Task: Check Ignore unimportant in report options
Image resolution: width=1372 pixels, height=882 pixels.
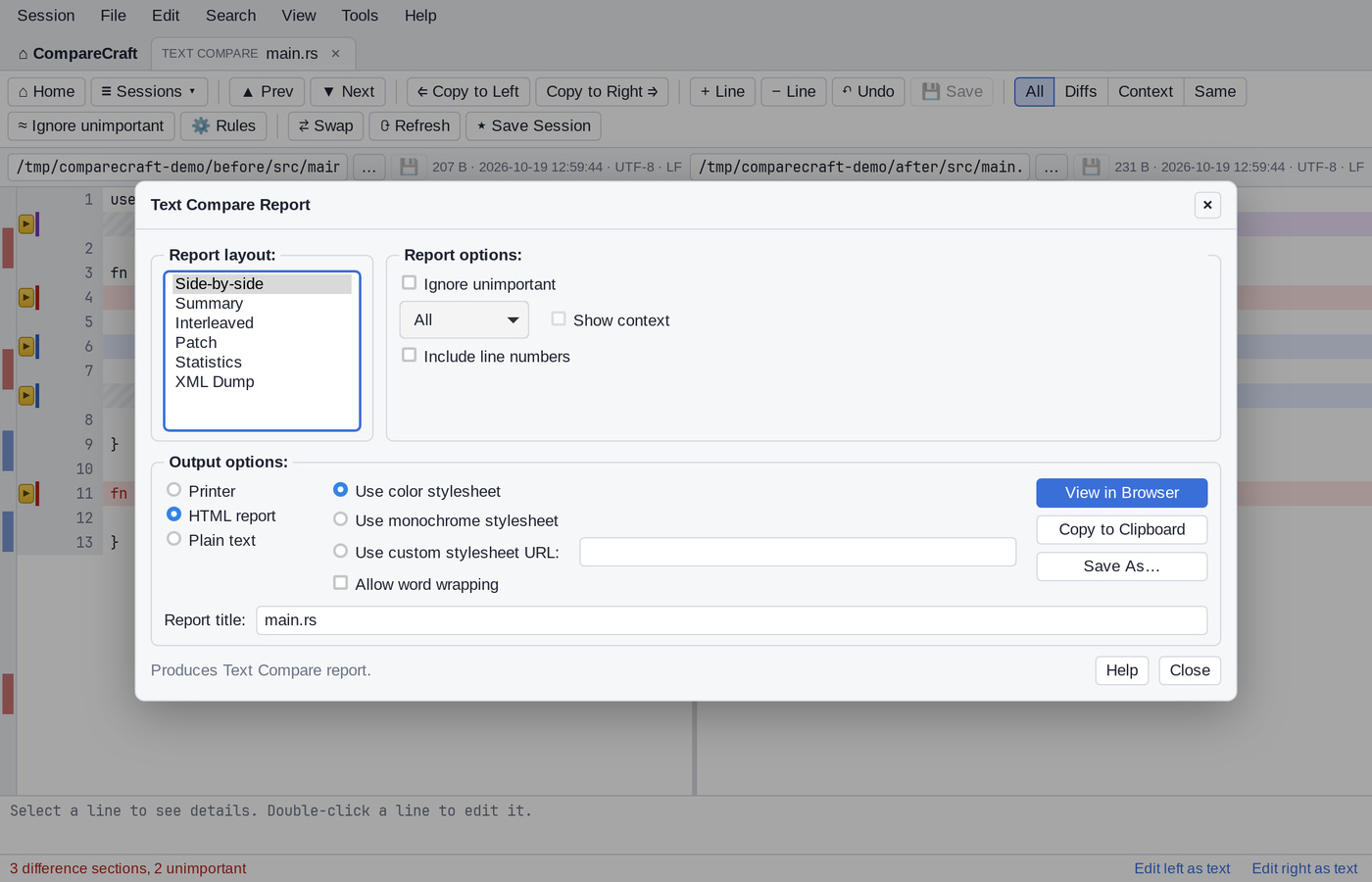Action: coord(410,283)
